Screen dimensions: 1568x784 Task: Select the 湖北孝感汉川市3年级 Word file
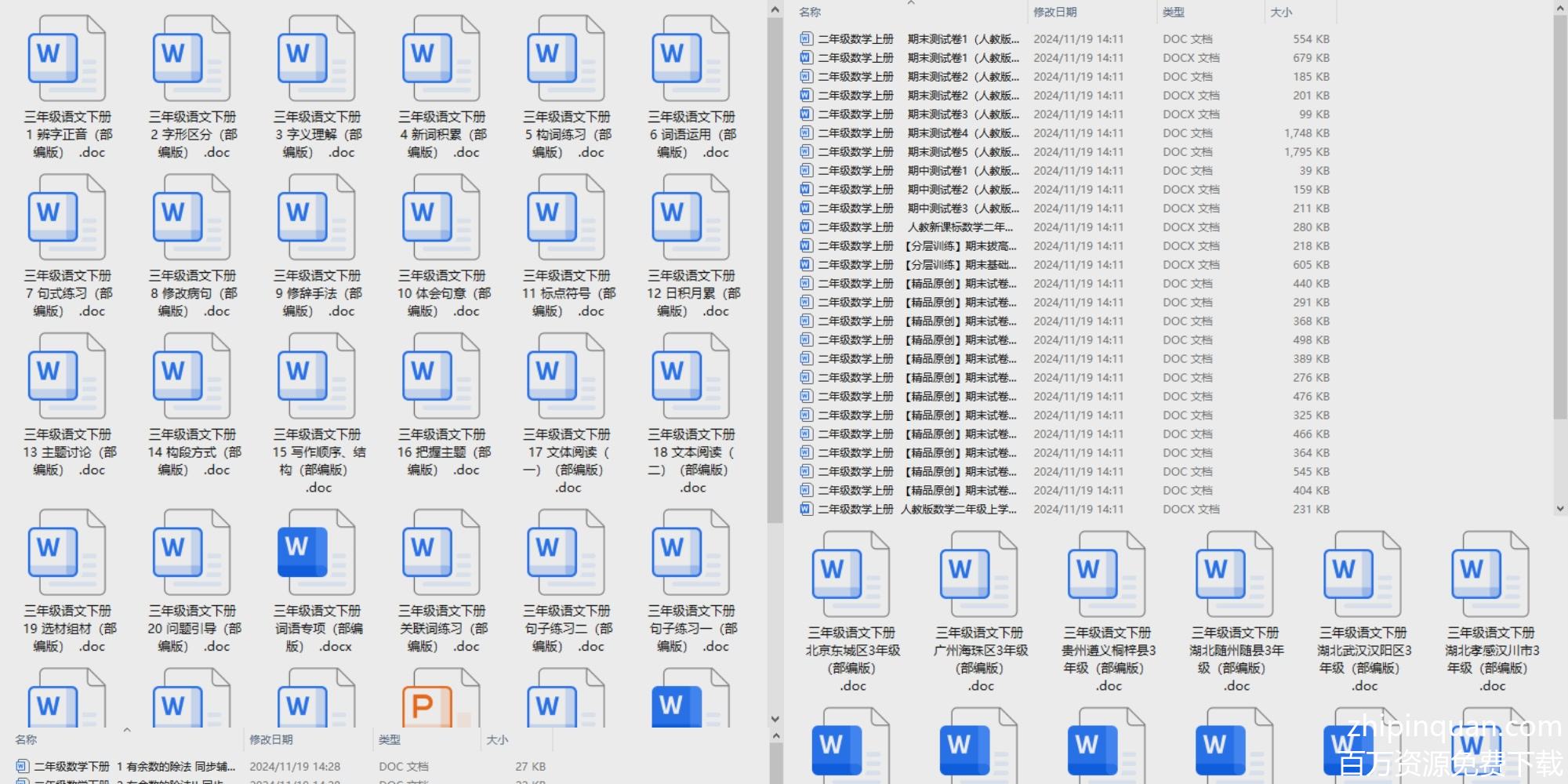(1490, 575)
